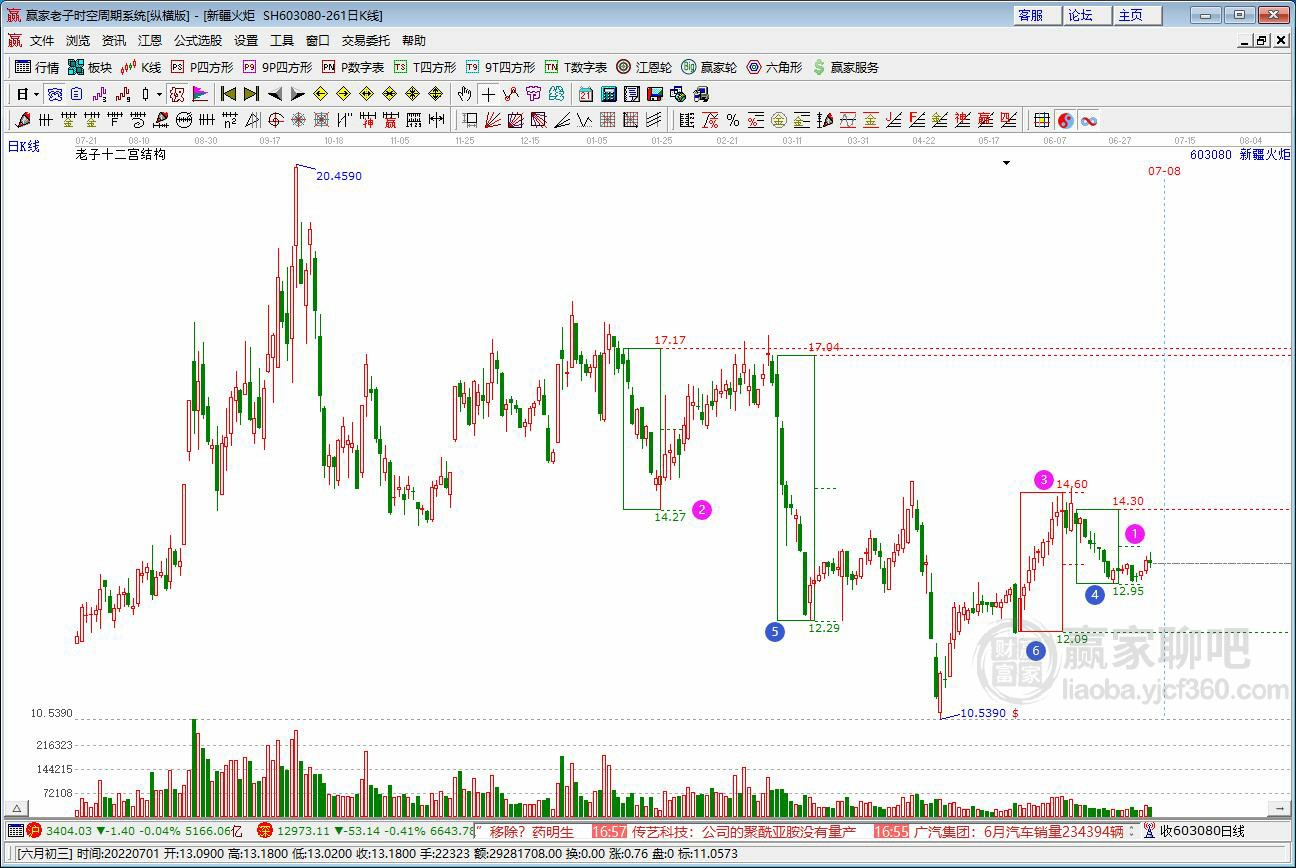Click the 主页 homepage button
1296x868 pixels.
pos(1138,15)
